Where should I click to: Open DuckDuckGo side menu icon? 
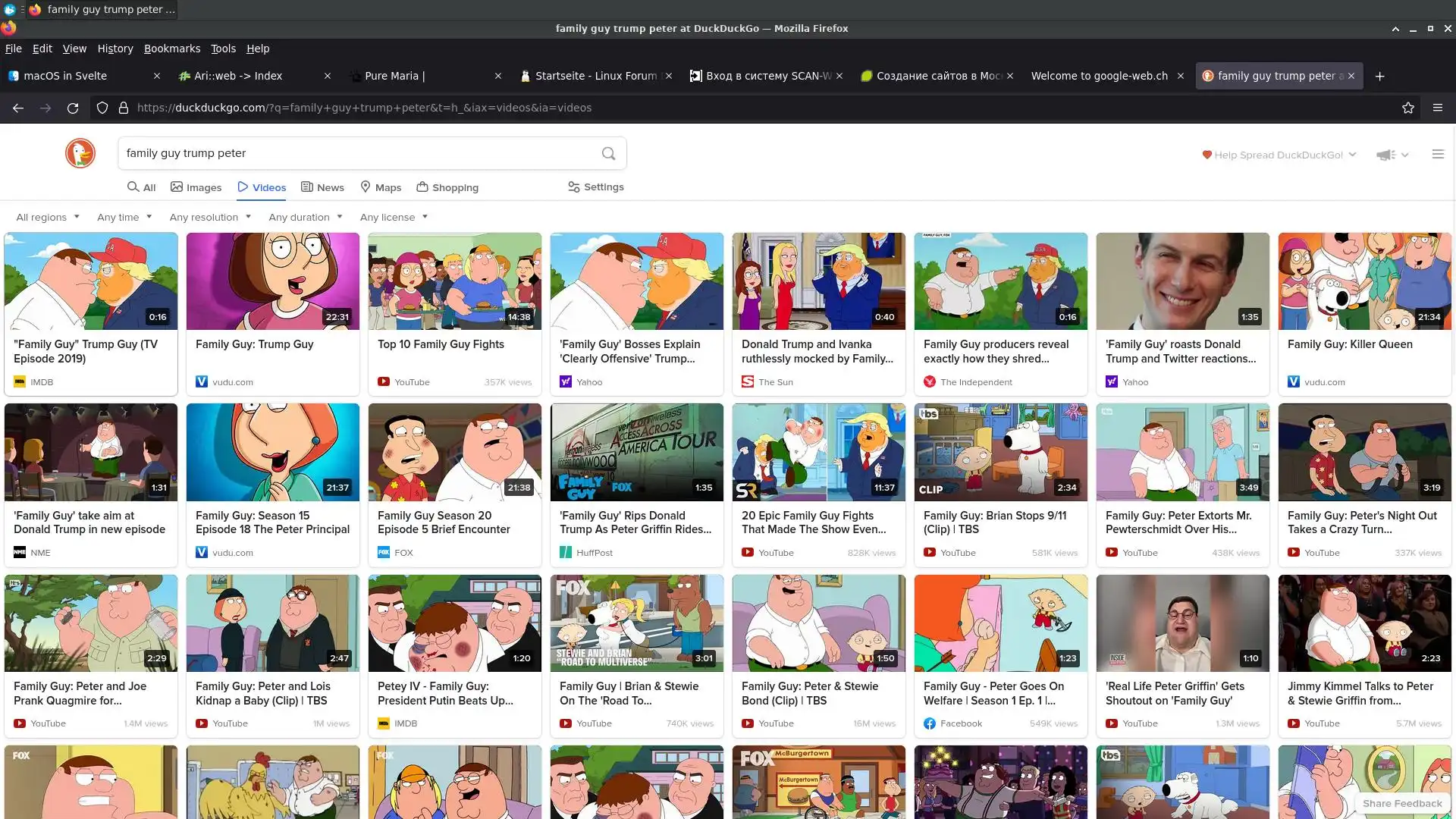[1437, 154]
